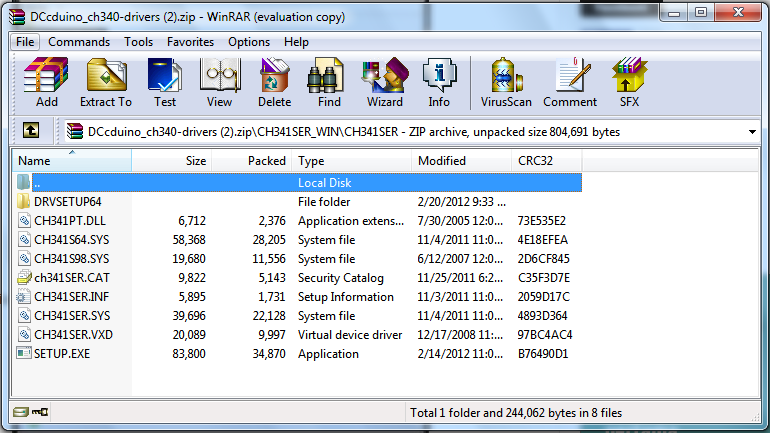Select the CH341SER.VXD file name
The width and height of the screenshot is (770, 433).
coord(73,335)
